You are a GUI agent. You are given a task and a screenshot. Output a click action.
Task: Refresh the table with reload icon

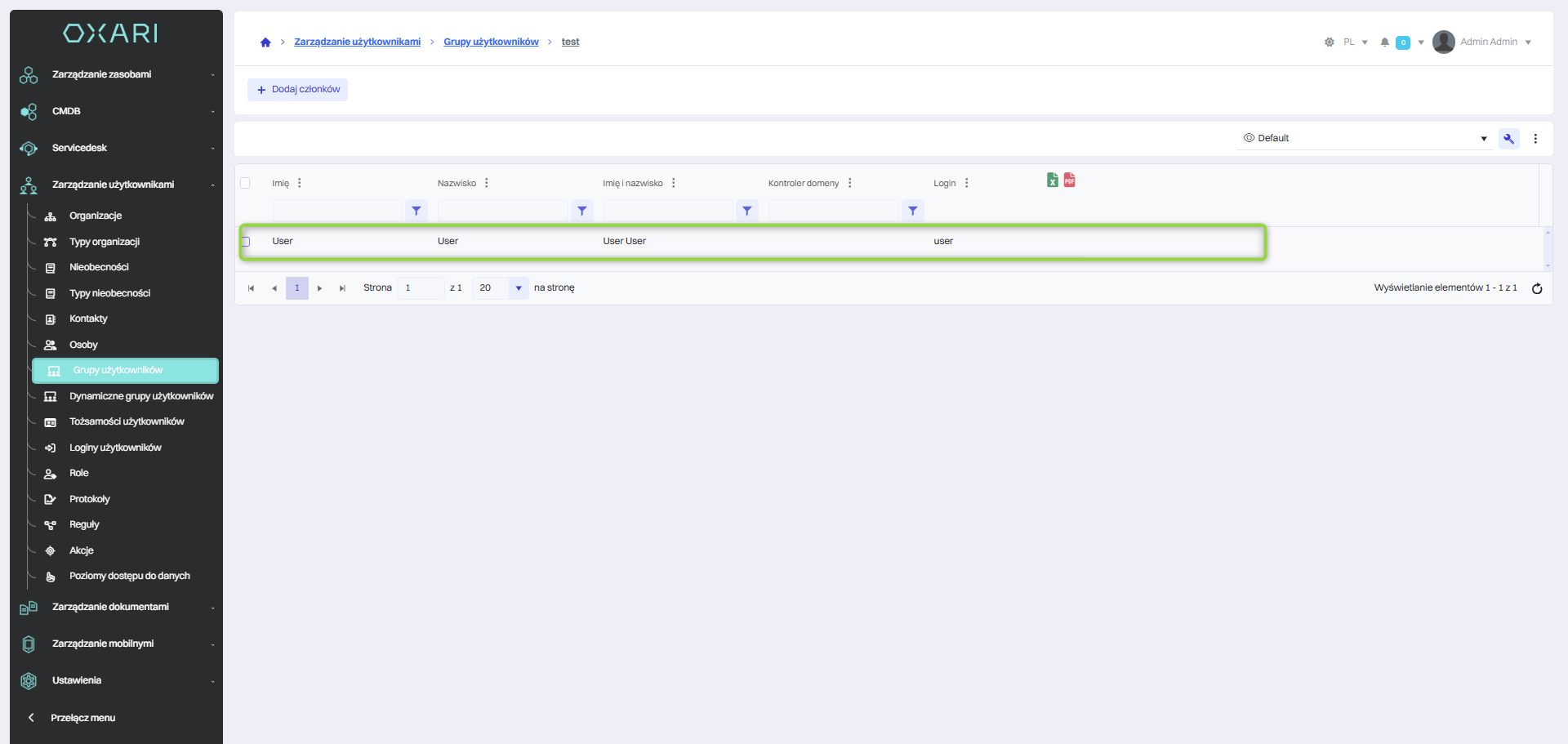coord(1536,288)
